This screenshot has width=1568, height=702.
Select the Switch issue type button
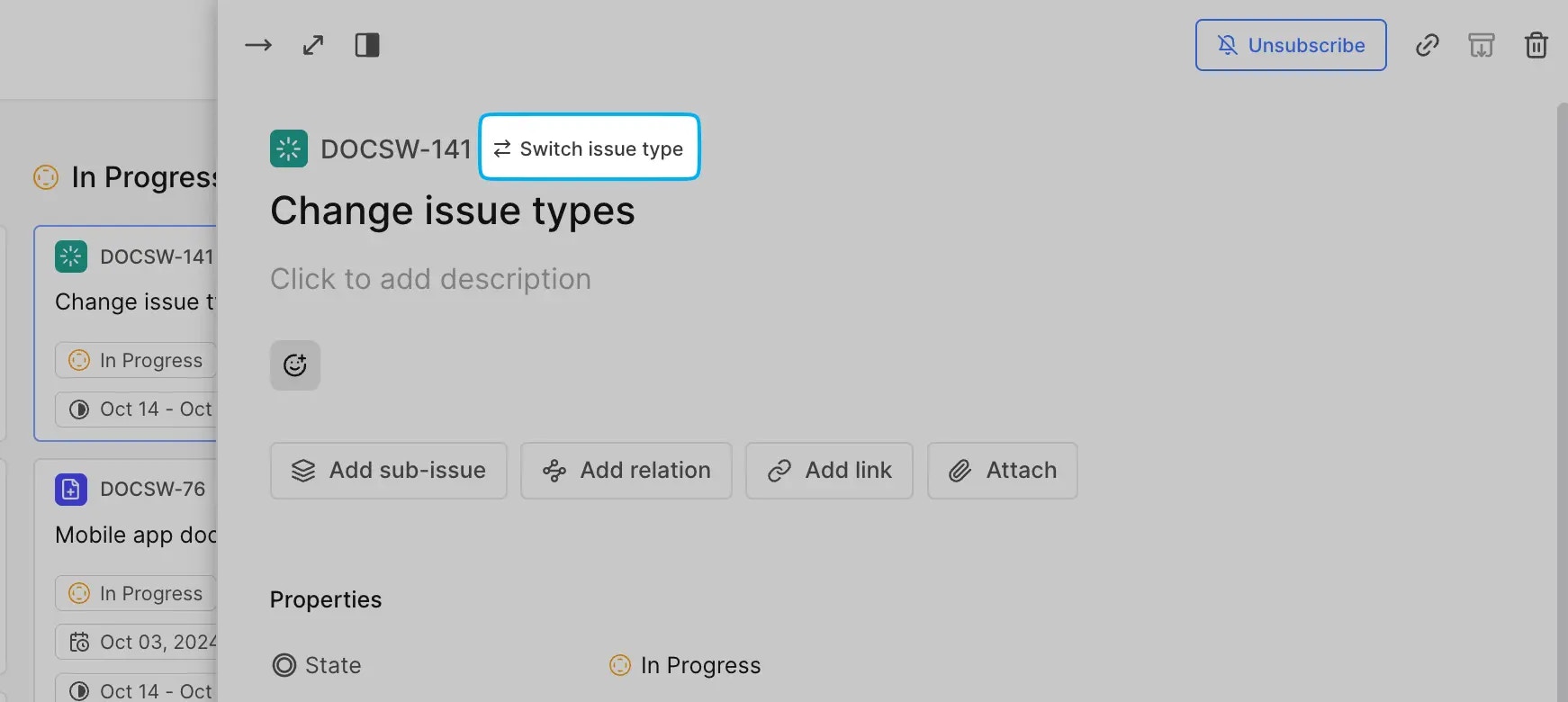[589, 148]
